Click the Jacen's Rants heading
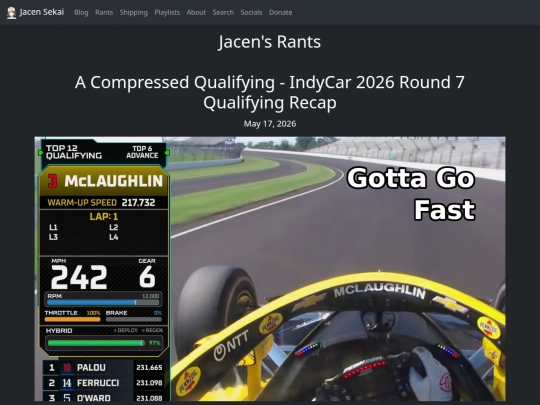 (270, 42)
